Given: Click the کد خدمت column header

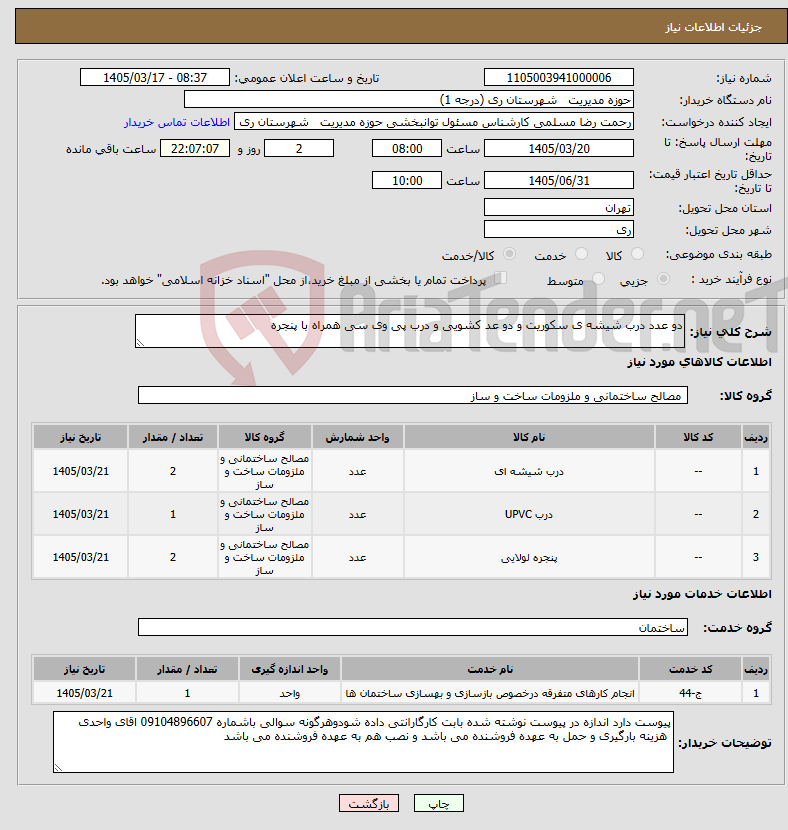Looking at the screenshot, I should coord(690,669).
